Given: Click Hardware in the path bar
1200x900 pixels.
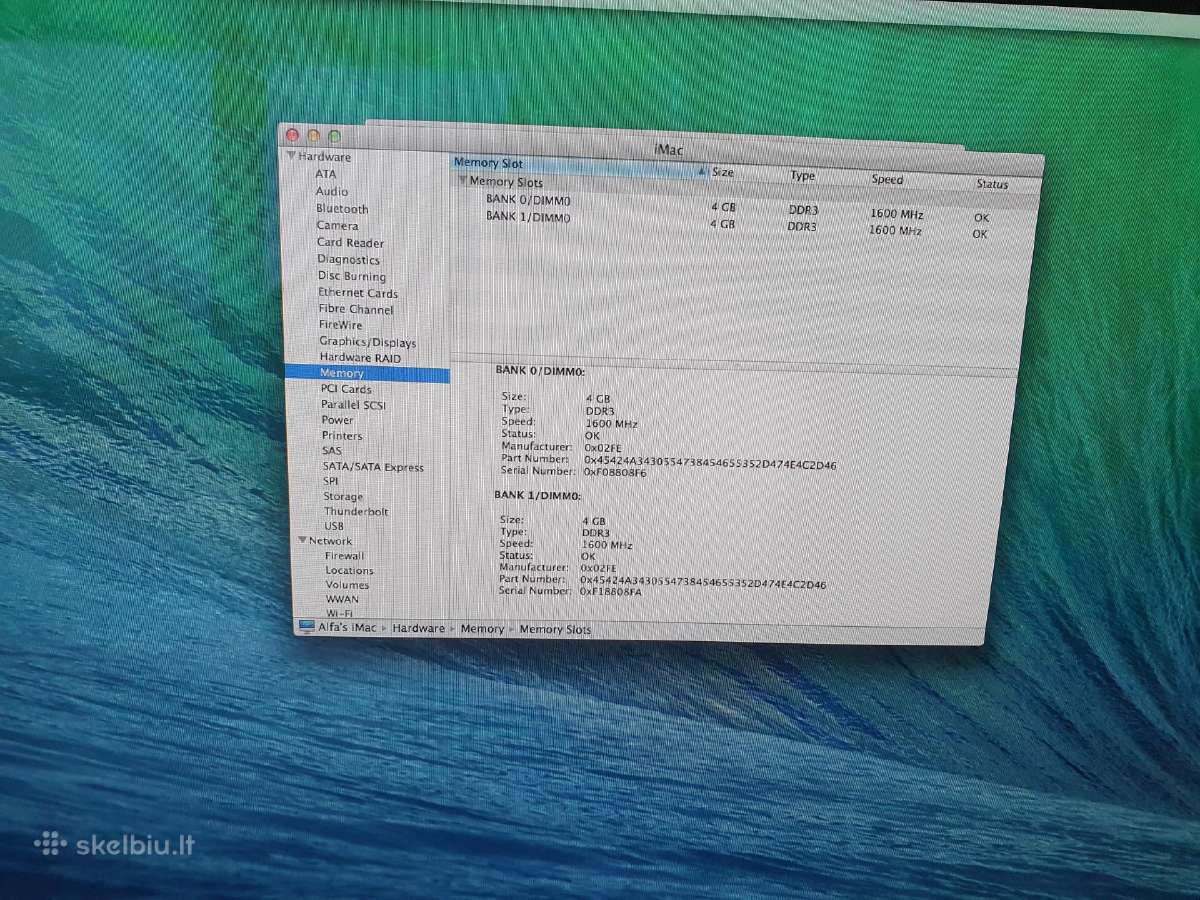Looking at the screenshot, I should coord(418,628).
